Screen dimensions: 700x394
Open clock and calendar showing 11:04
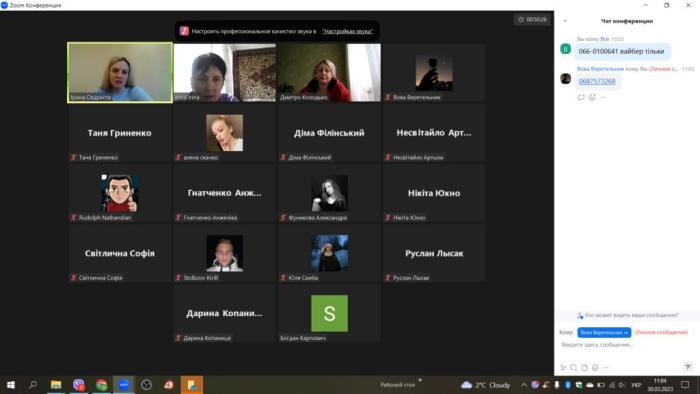pyautogui.click(x=660, y=385)
